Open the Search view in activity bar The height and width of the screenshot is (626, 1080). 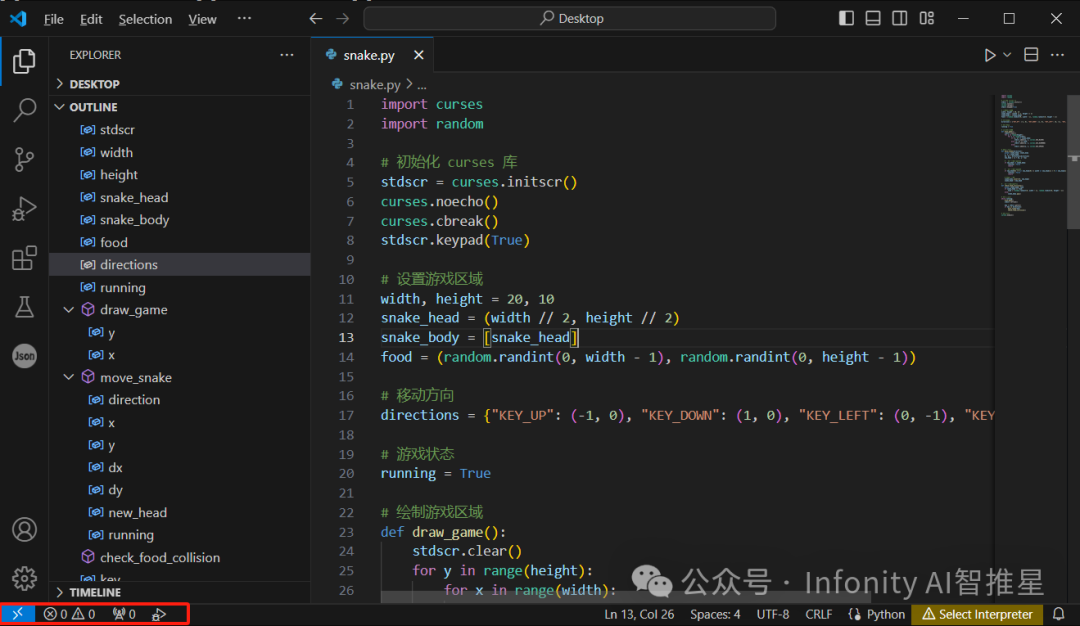(x=24, y=110)
